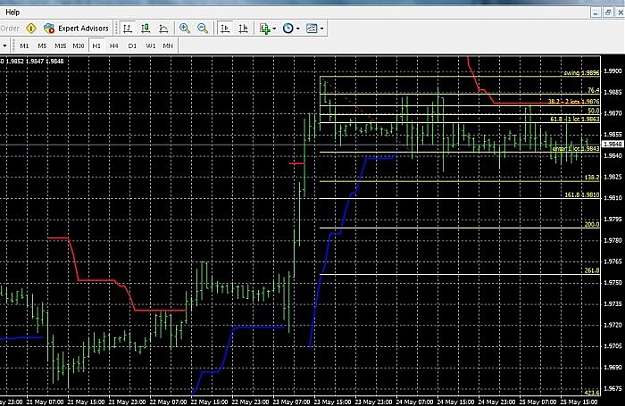This screenshot has width=625, height=406.
Task: Expand the dropdown arrow left of M1
Action: [x=4, y=46]
